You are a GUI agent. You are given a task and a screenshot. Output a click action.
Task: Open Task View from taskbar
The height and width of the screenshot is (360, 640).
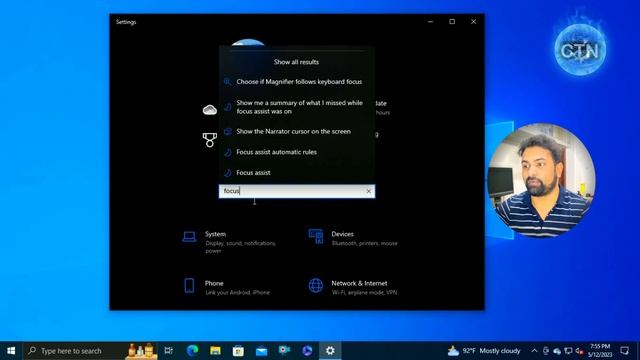[x=169, y=351]
